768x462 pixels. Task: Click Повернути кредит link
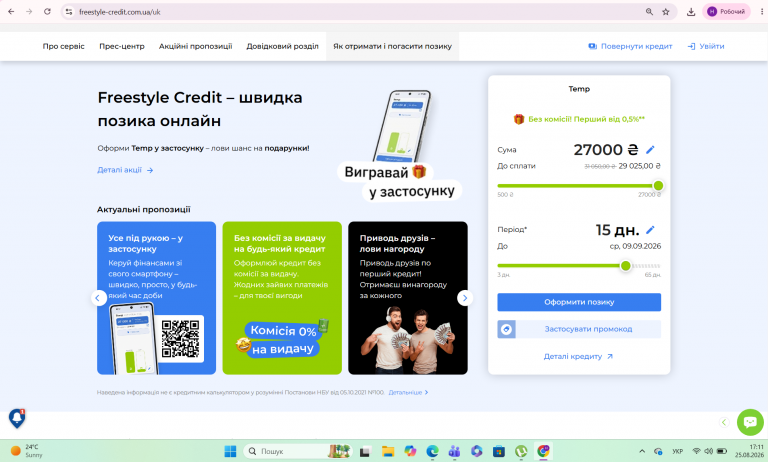(x=630, y=47)
